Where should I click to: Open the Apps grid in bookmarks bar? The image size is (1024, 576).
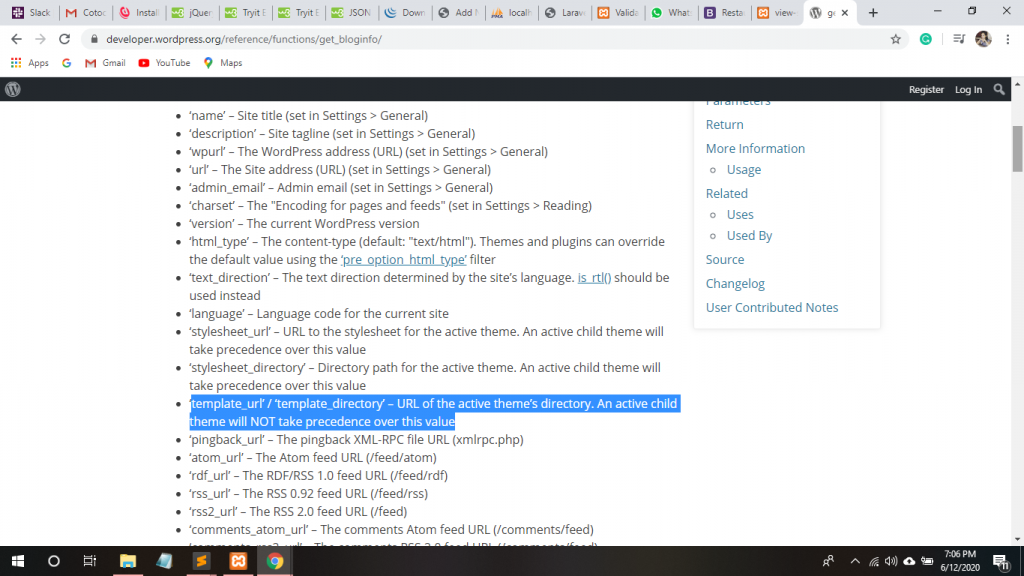point(30,63)
